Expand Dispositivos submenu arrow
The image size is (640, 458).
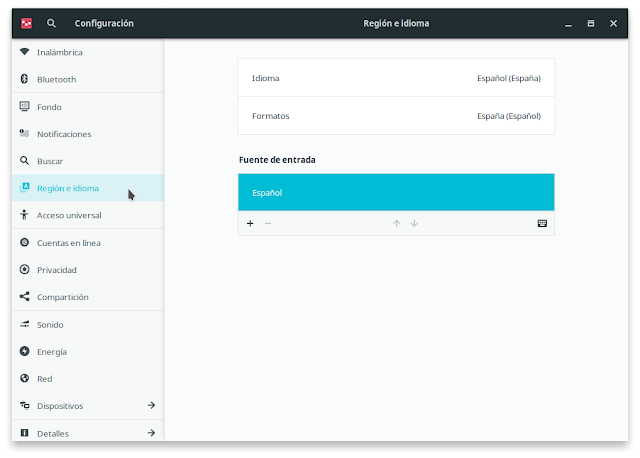[x=151, y=405]
